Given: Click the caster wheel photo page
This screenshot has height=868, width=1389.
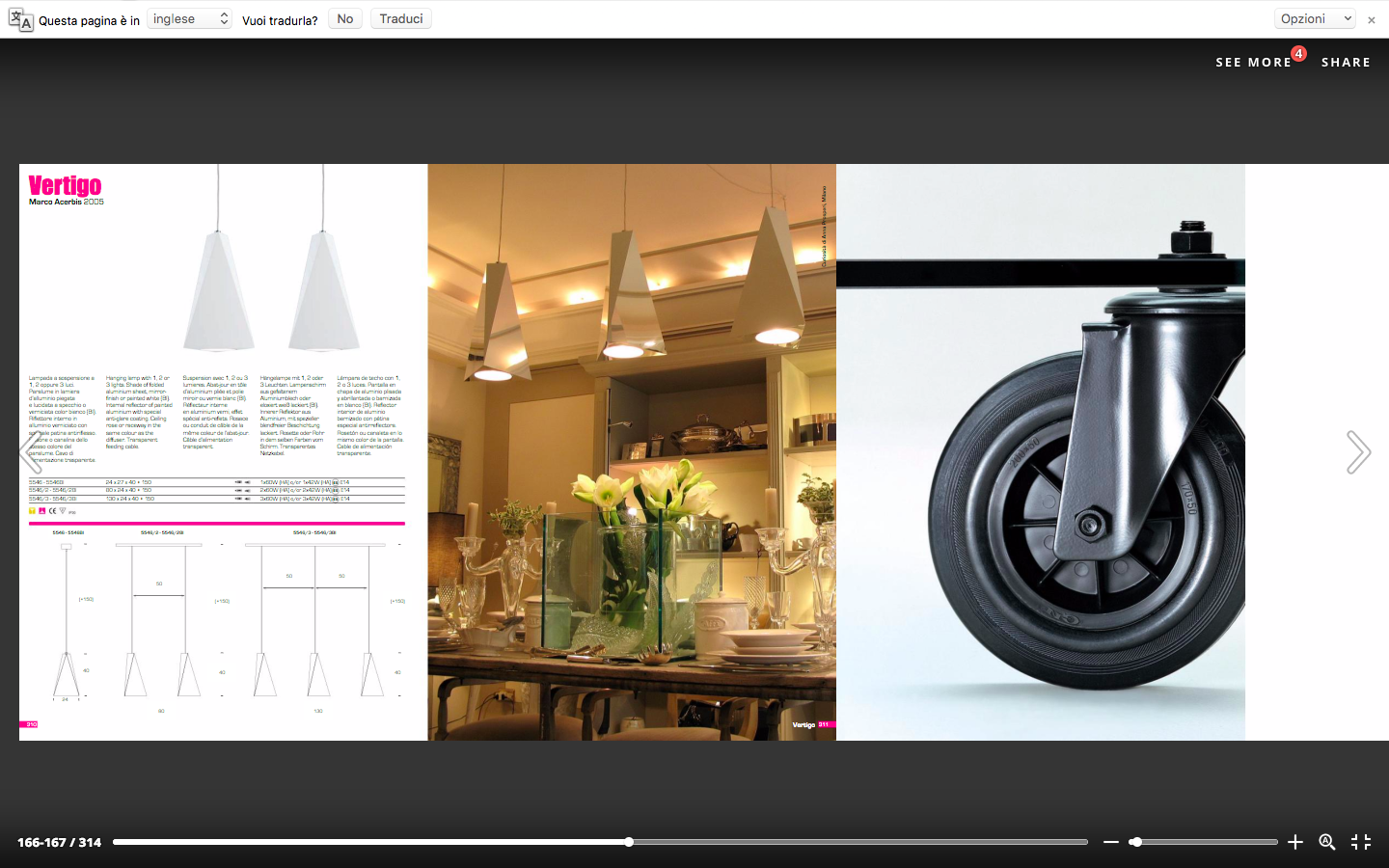Looking at the screenshot, I should click(x=1041, y=452).
